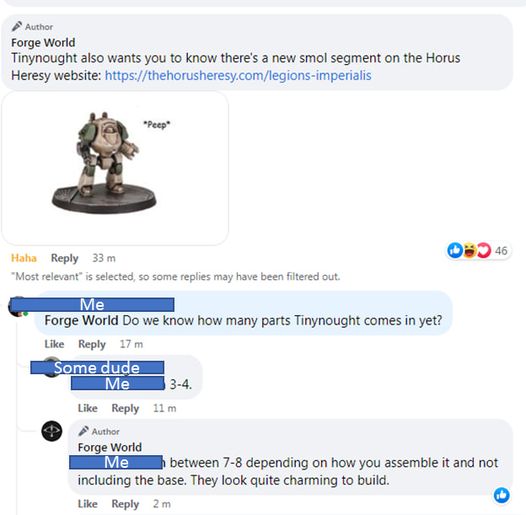Reply to the question about Tinynought parts

point(92,344)
